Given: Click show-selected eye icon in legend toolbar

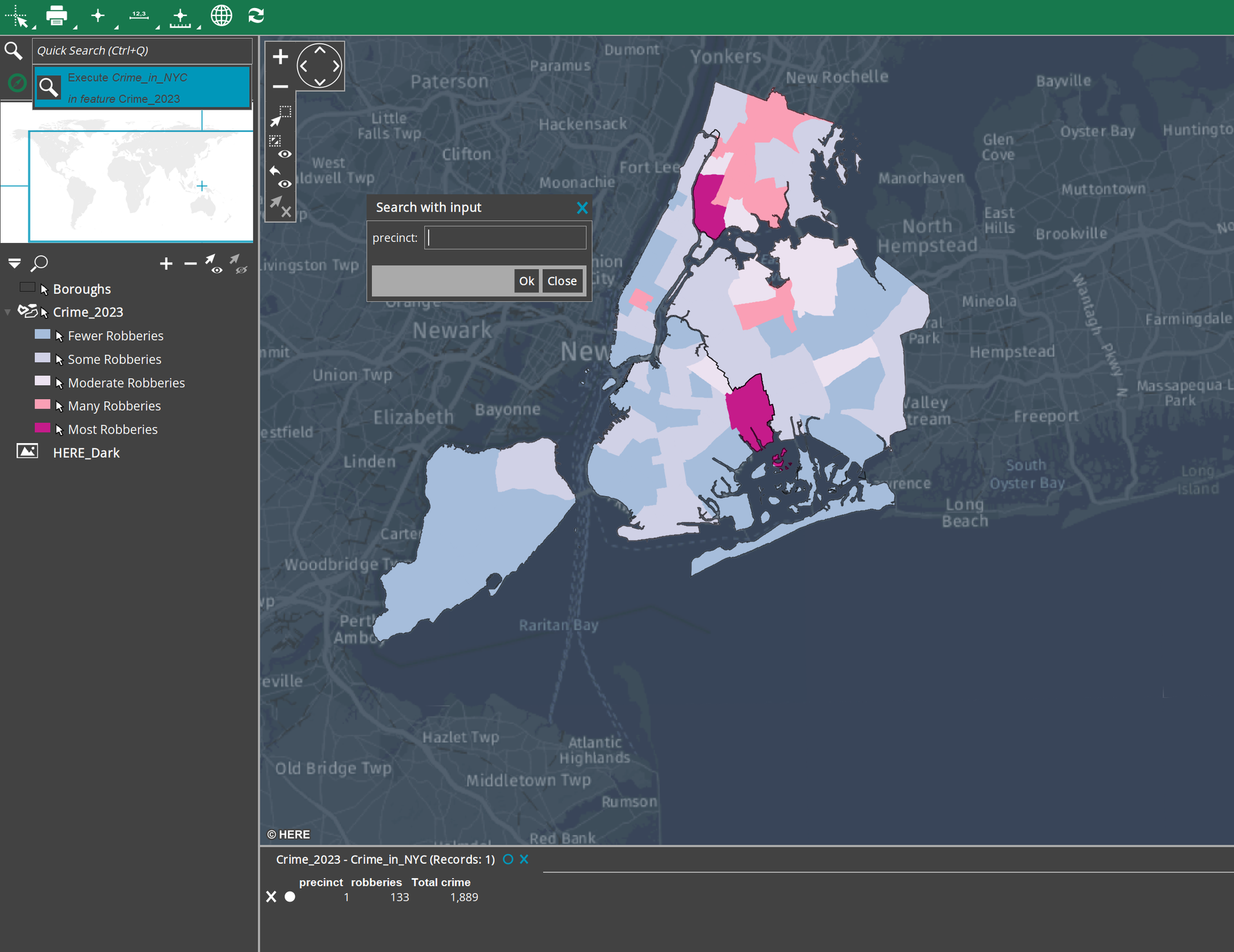Looking at the screenshot, I should (213, 263).
